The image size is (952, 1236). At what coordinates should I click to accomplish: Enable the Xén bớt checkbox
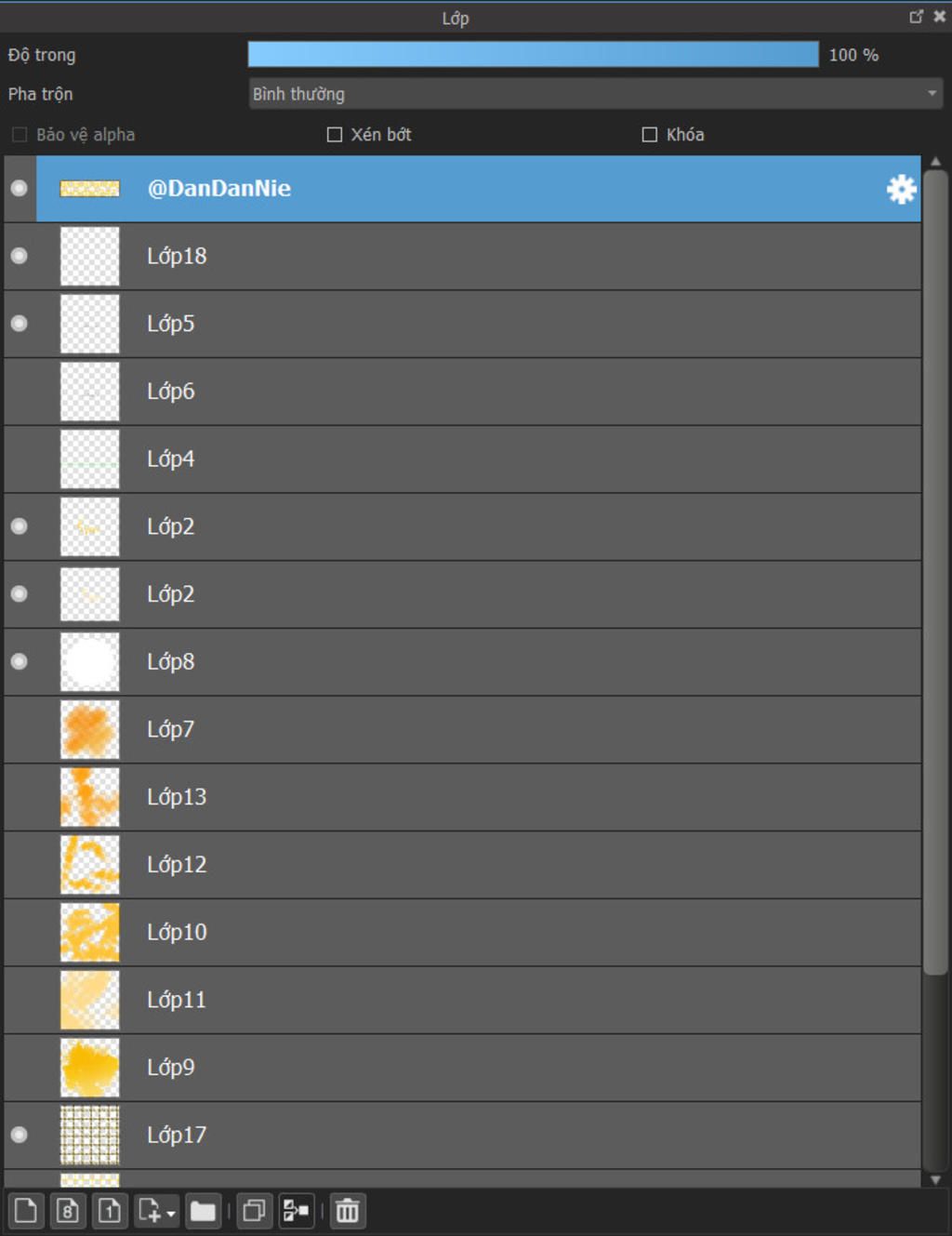335,135
